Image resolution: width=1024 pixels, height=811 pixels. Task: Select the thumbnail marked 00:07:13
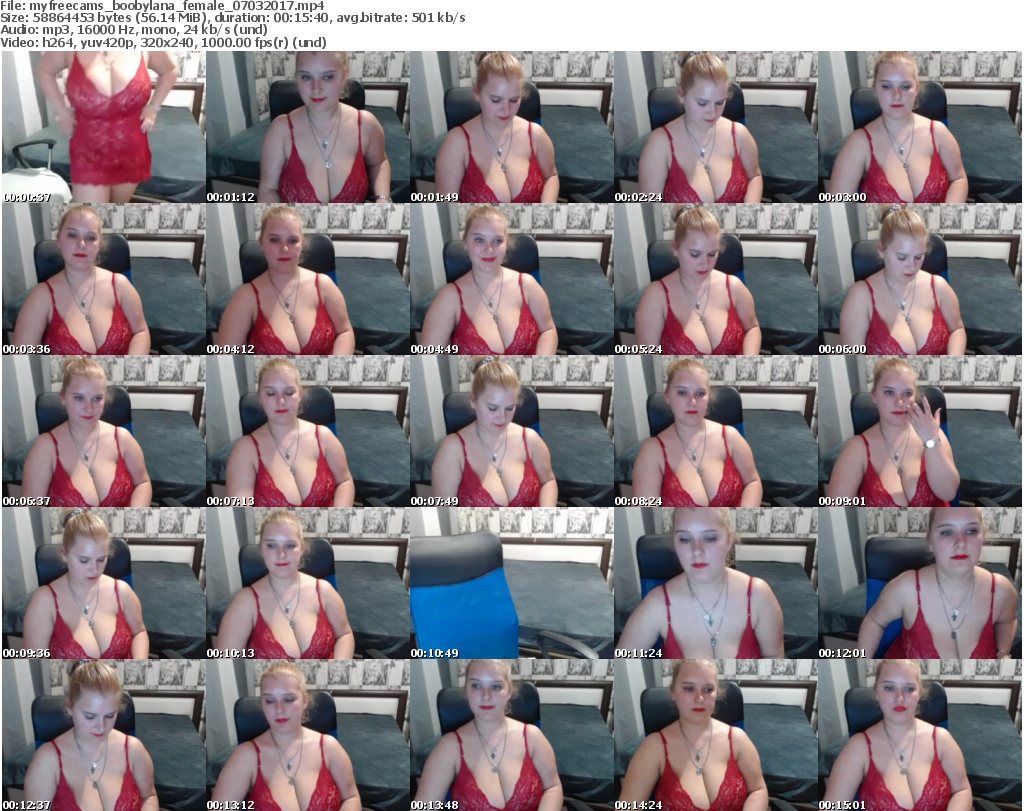tap(308, 431)
